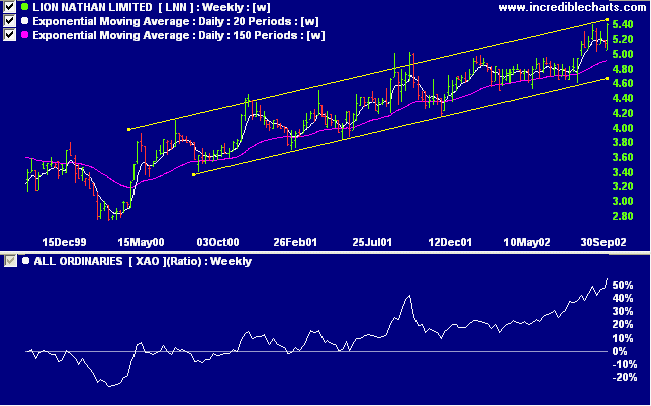
Task: Open the www.incrediblecharts.com link
Action: coord(572,7)
